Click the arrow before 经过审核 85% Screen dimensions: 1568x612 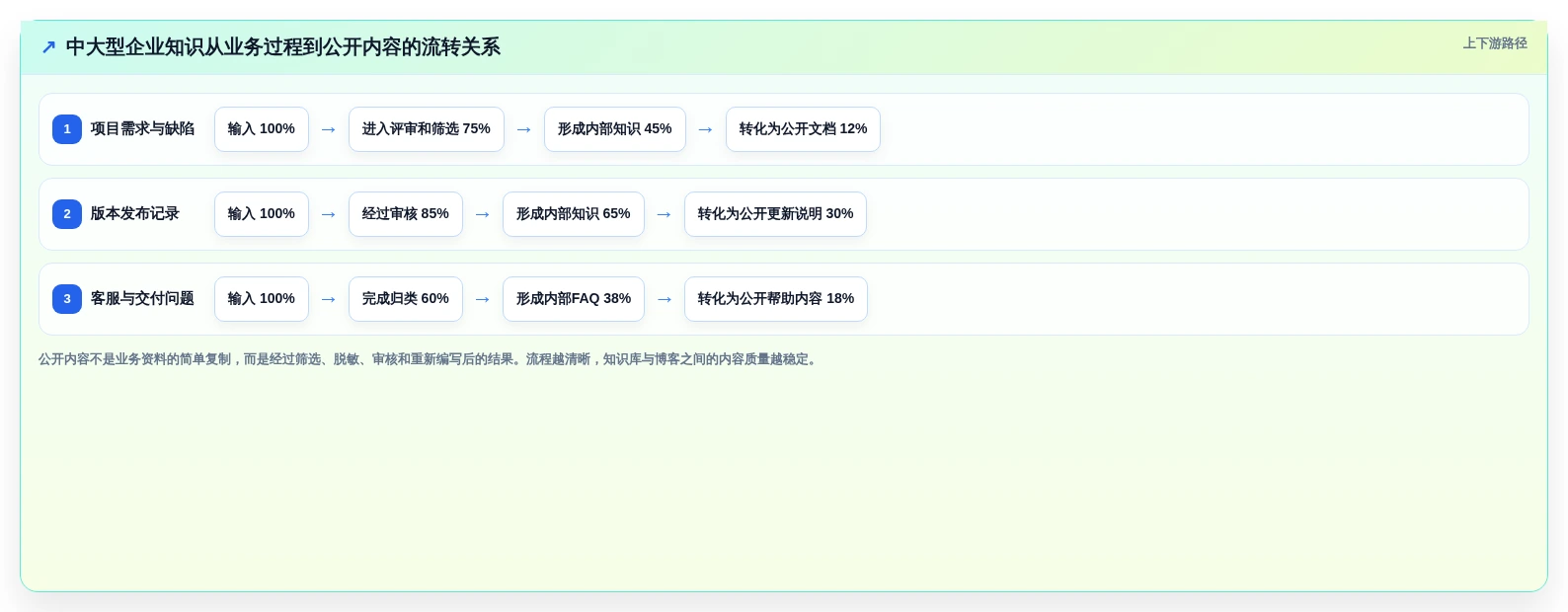coord(329,214)
